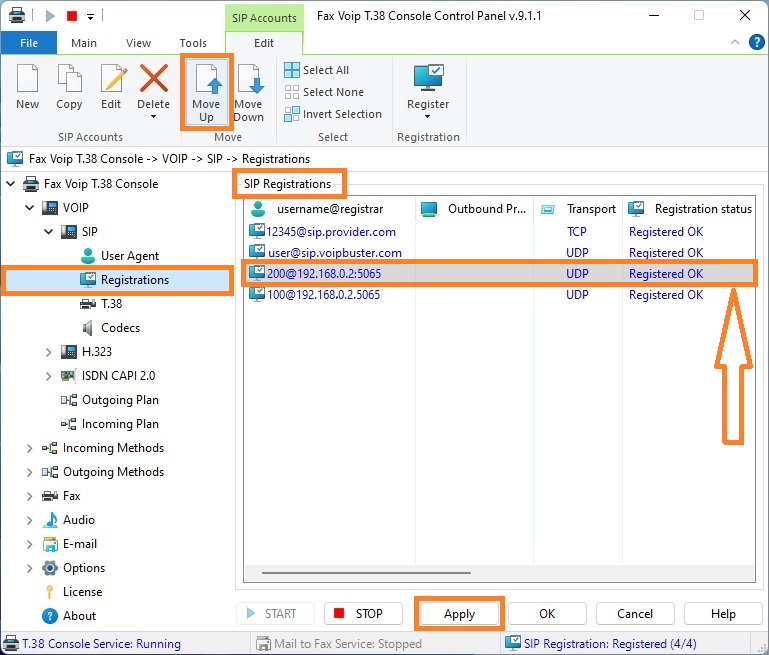Screen dimensions: 769x655
Task: Switch to the Tools ribbon tab
Action: [193, 43]
